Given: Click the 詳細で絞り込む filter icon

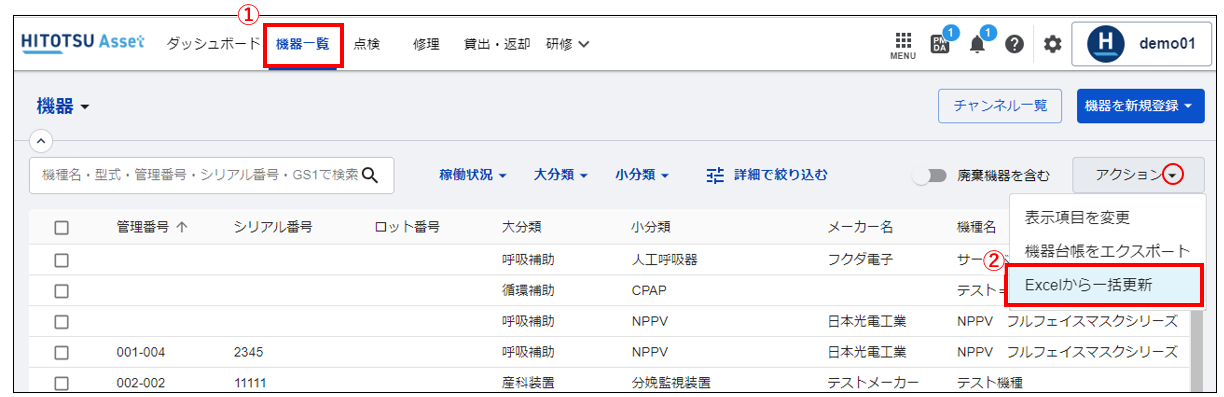Looking at the screenshot, I should click(714, 174).
